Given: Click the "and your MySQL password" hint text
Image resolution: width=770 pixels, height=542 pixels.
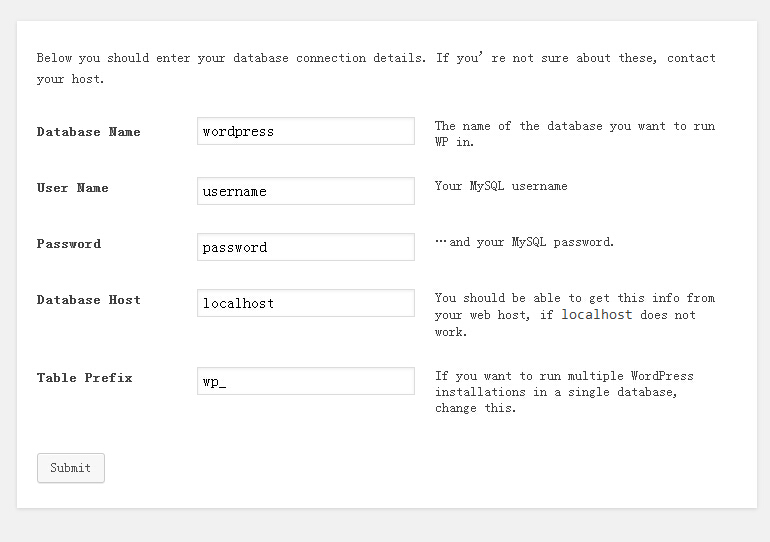Looking at the screenshot, I should [530, 242].
